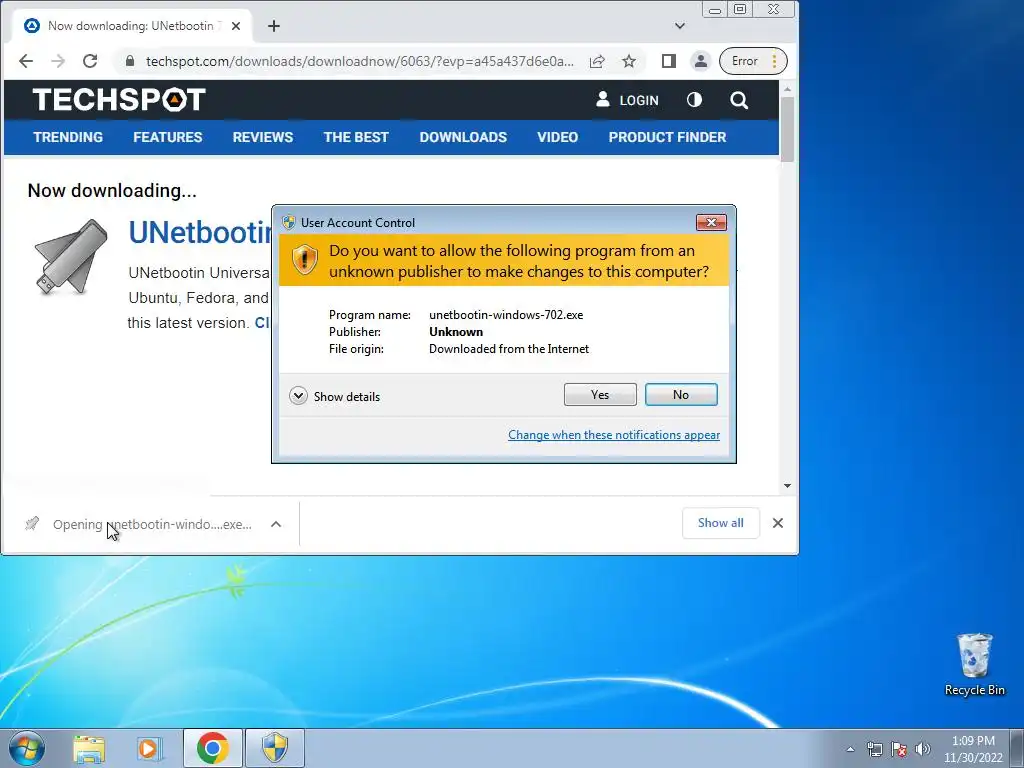Share this page via share icon
The height and width of the screenshot is (768, 1024).
(597, 61)
